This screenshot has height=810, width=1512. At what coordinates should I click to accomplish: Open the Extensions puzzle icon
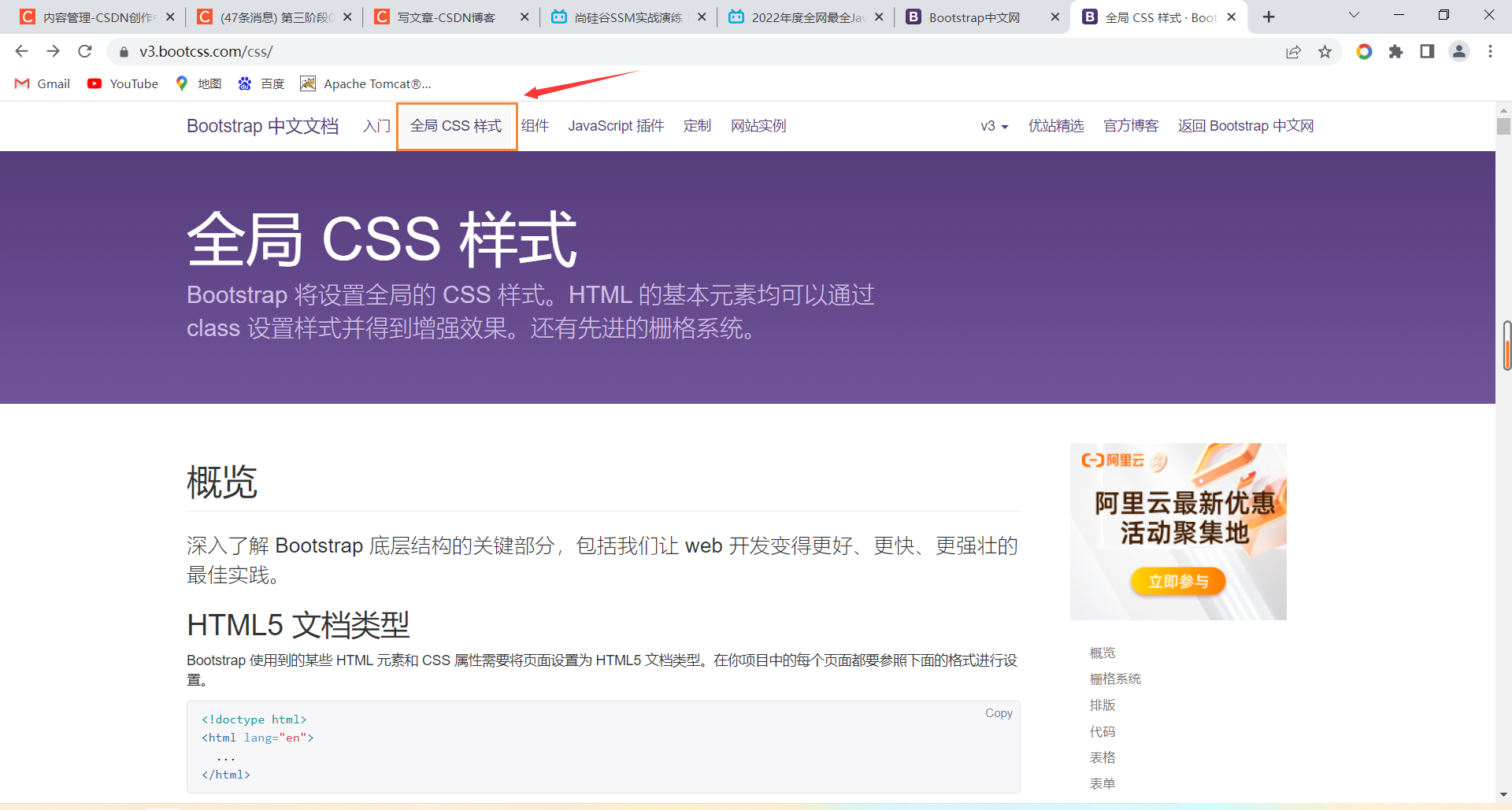pos(1395,52)
